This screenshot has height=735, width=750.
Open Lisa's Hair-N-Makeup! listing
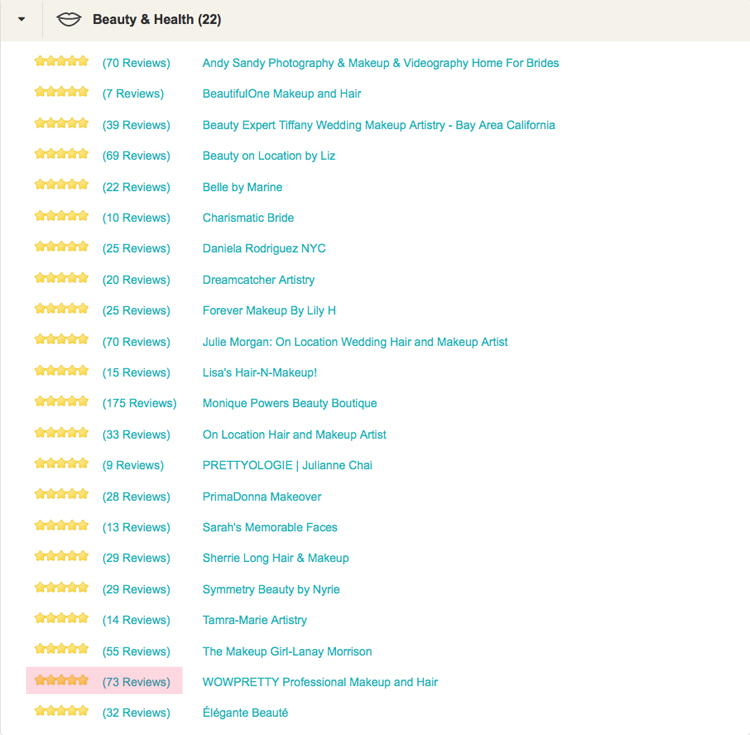click(x=259, y=372)
